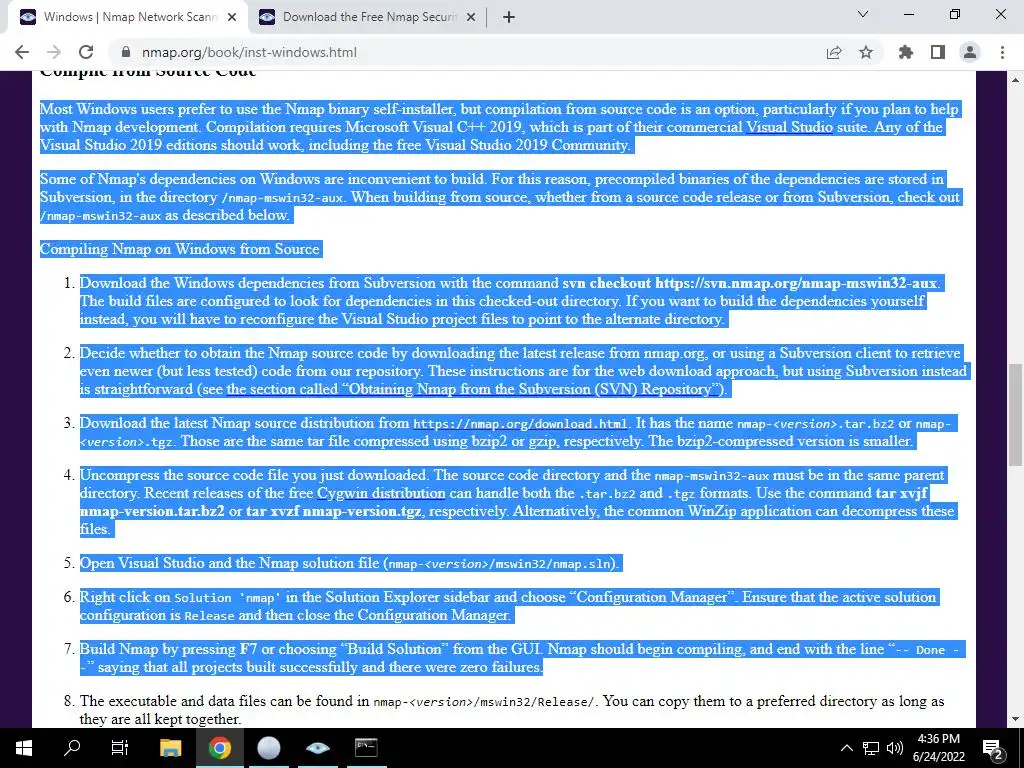
Task: Click the page vertical scrollbar thumb
Action: coord(1016,415)
